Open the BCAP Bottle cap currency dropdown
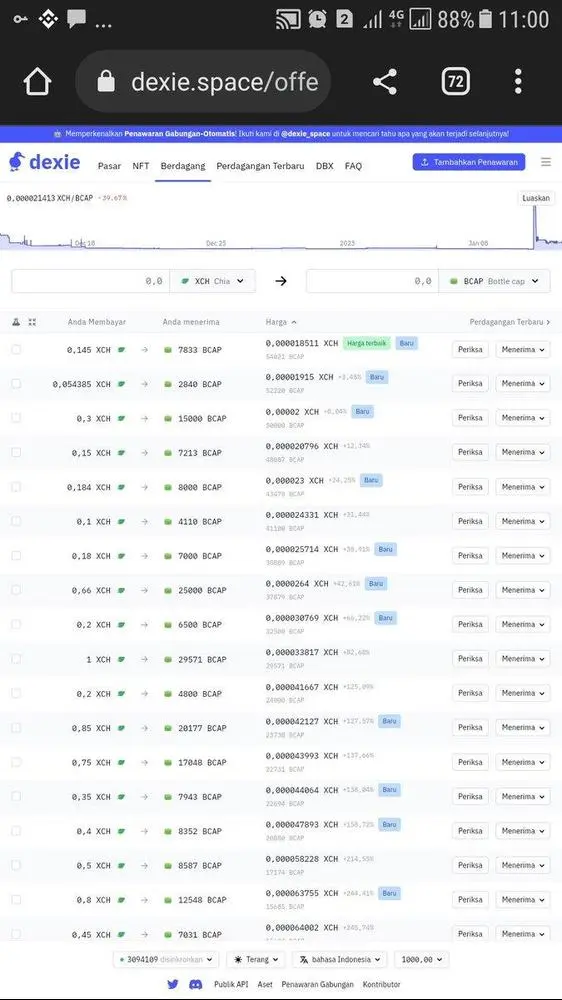 (x=494, y=281)
